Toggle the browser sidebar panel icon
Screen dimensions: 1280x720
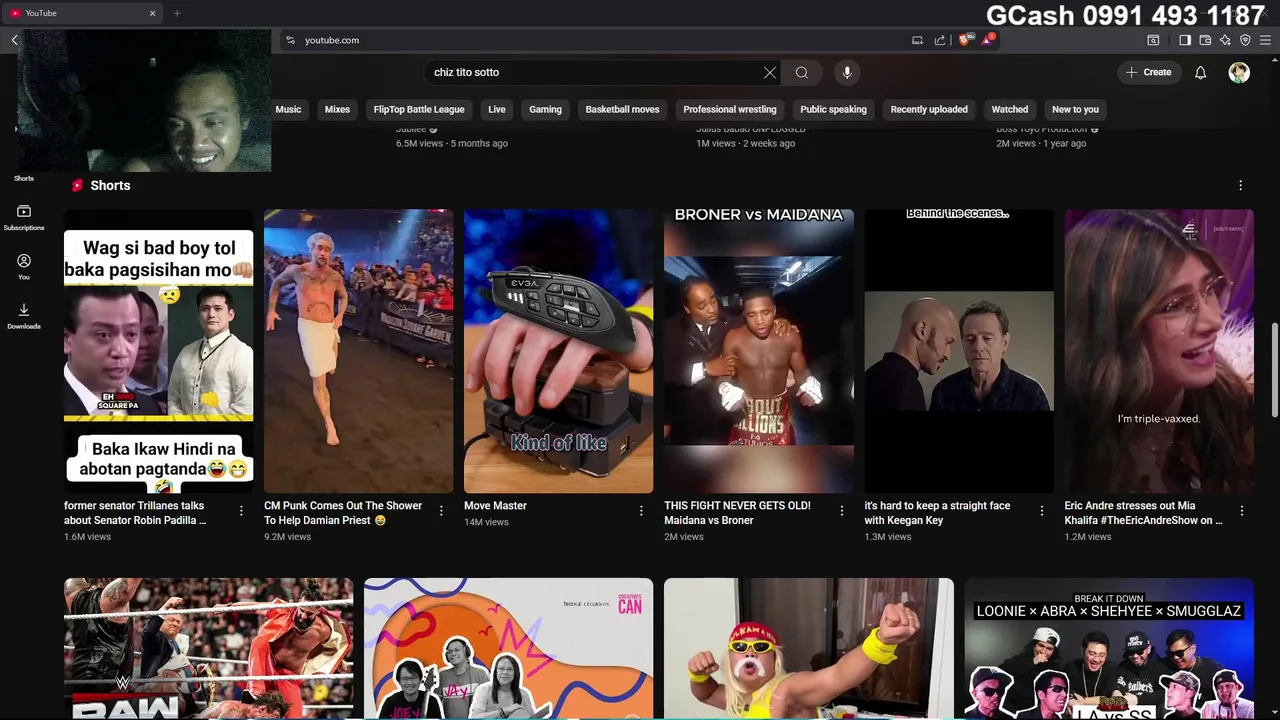click(x=1185, y=40)
